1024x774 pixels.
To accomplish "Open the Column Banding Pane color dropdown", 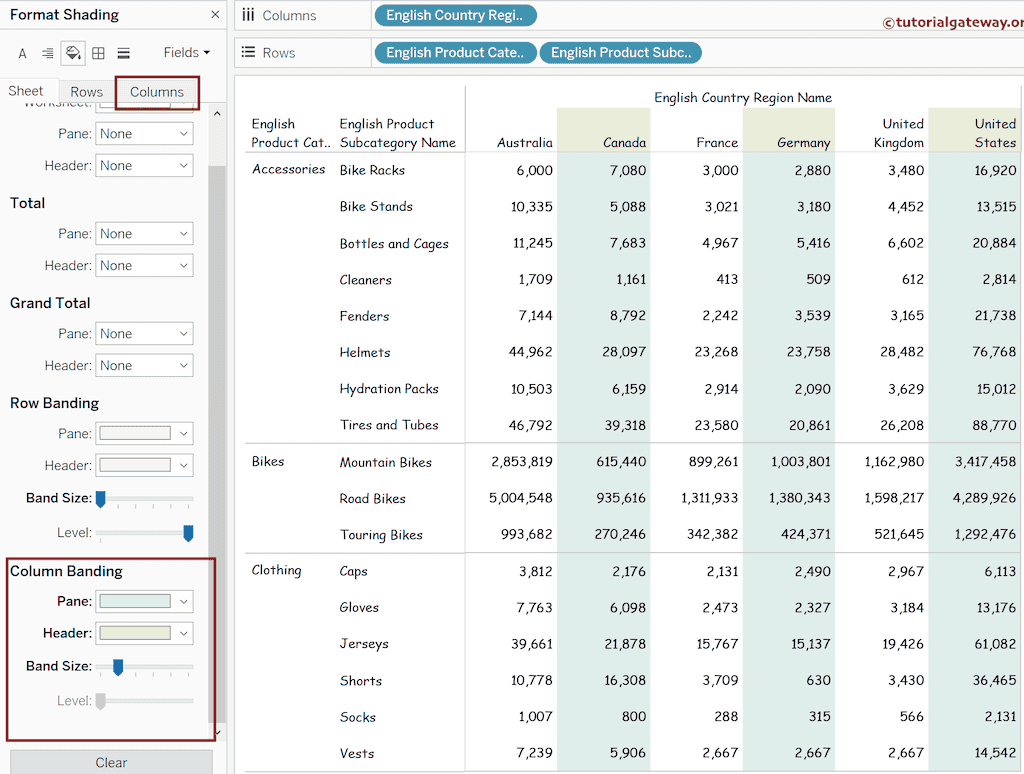I will click(144, 601).
